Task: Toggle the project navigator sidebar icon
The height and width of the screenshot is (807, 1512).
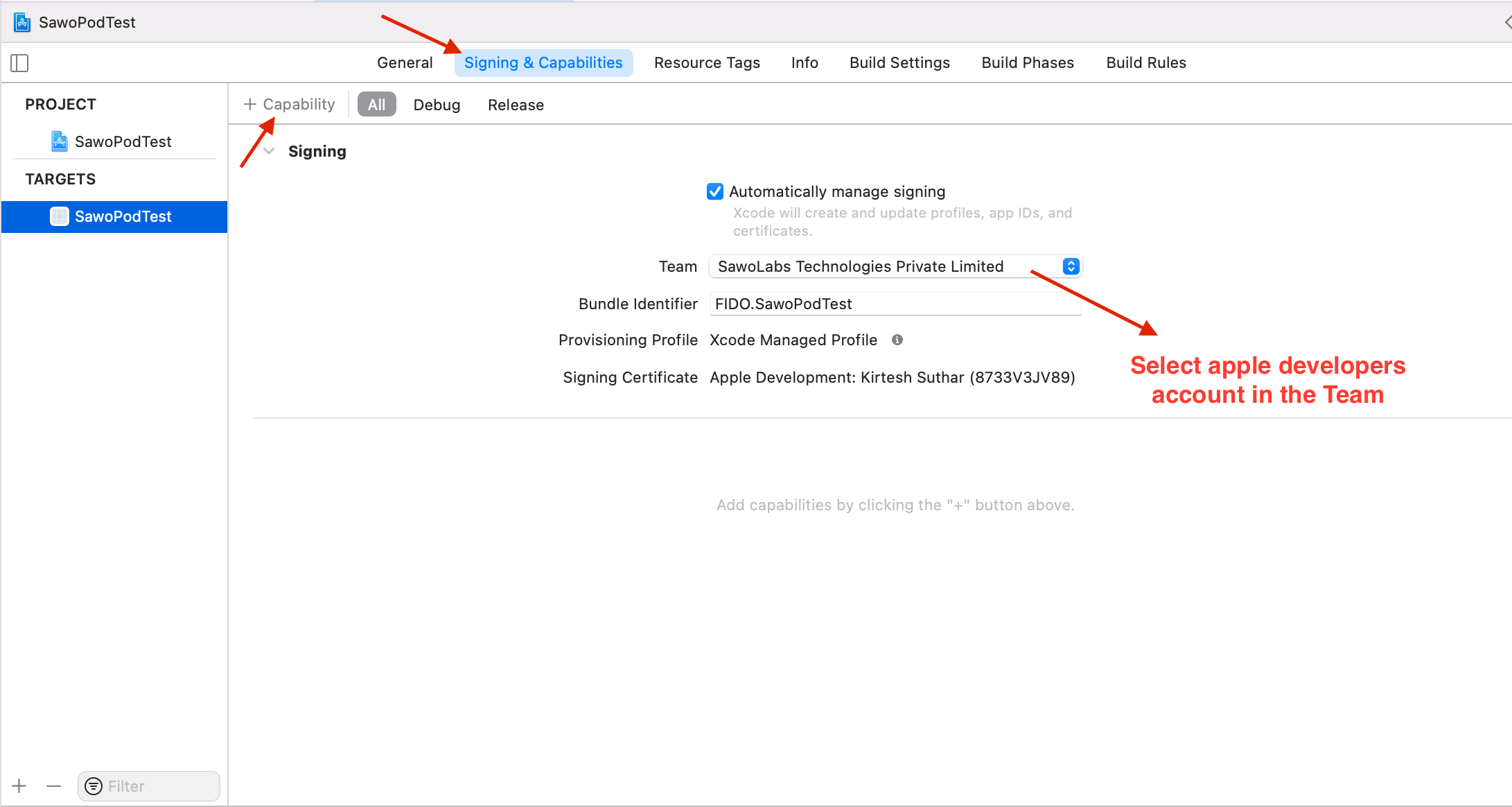Action: (x=19, y=63)
